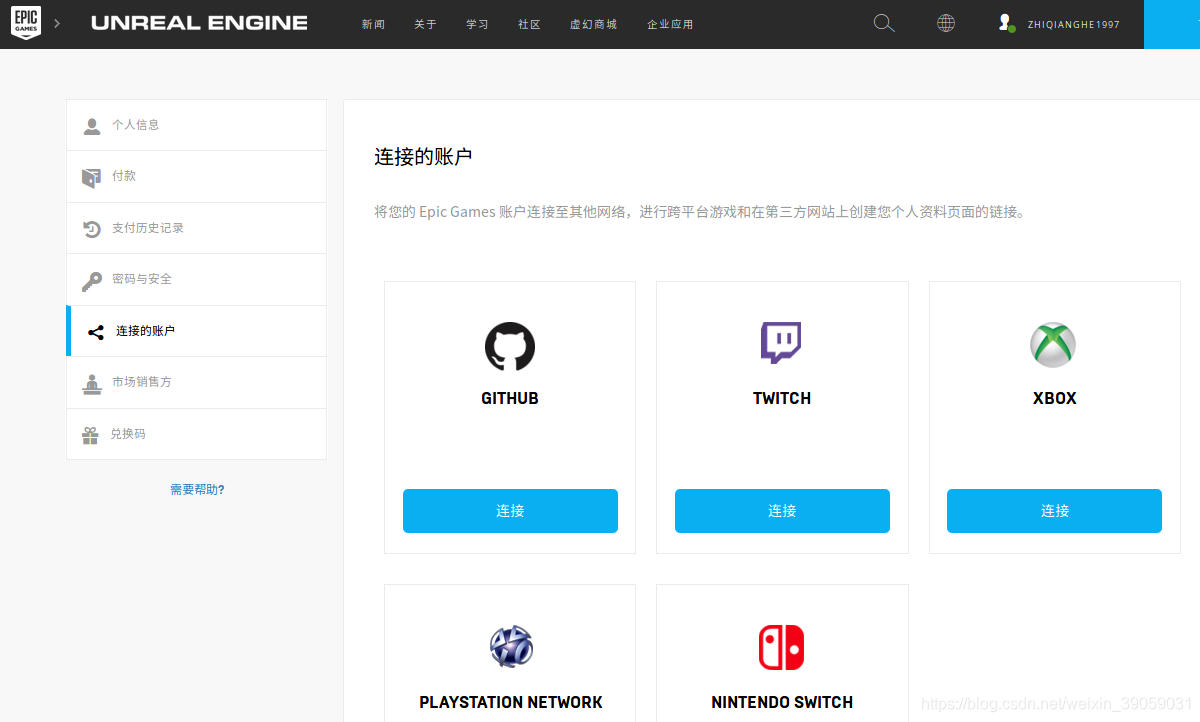
Task: Open 个人信息 in the sidebar
Action: tap(196, 125)
